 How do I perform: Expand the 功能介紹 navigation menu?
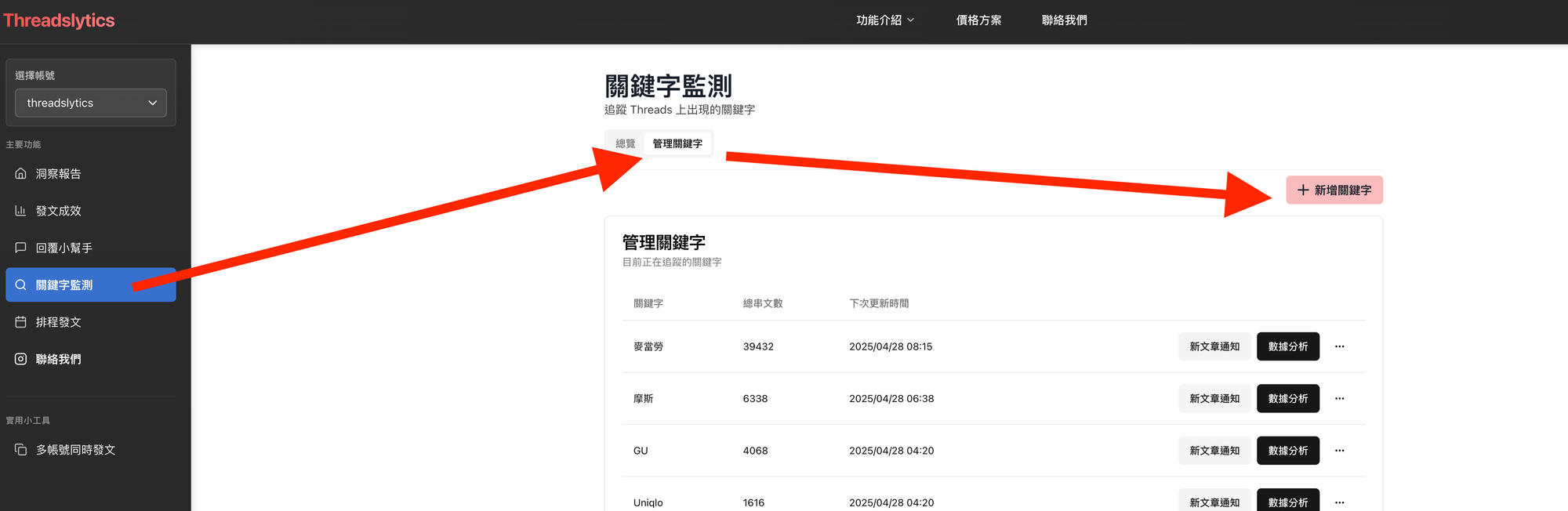(x=885, y=20)
